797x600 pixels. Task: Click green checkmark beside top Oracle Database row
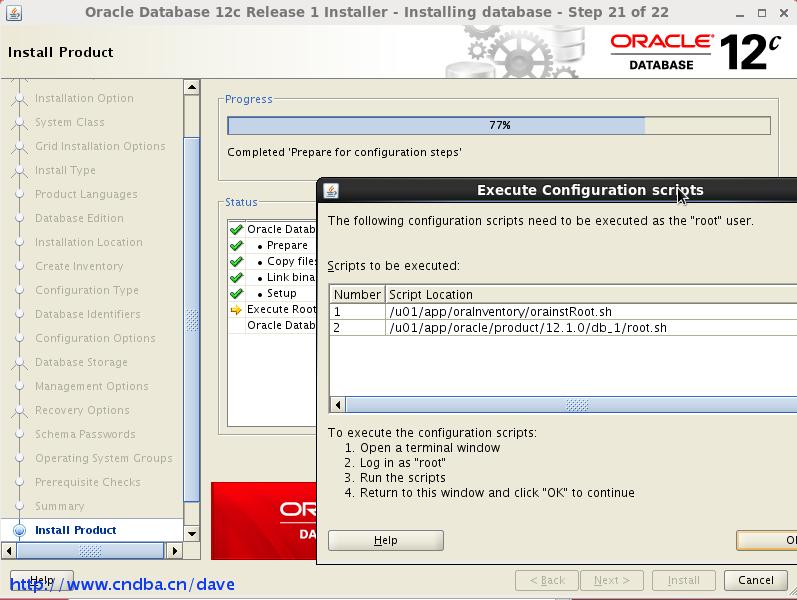pyautogui.click(x=236, y=230)
